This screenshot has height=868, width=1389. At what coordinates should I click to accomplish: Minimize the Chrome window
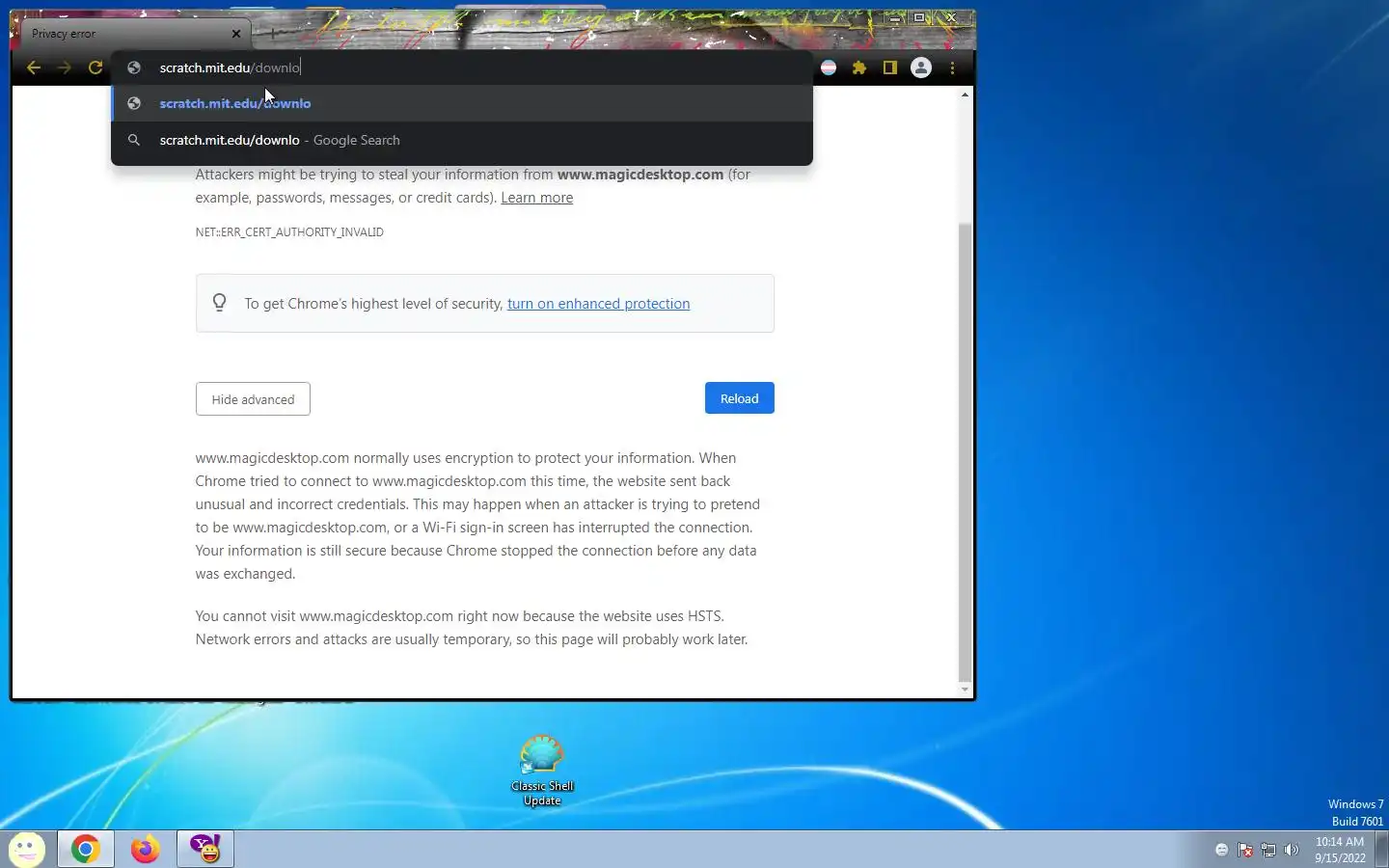(x=896, y=17)
